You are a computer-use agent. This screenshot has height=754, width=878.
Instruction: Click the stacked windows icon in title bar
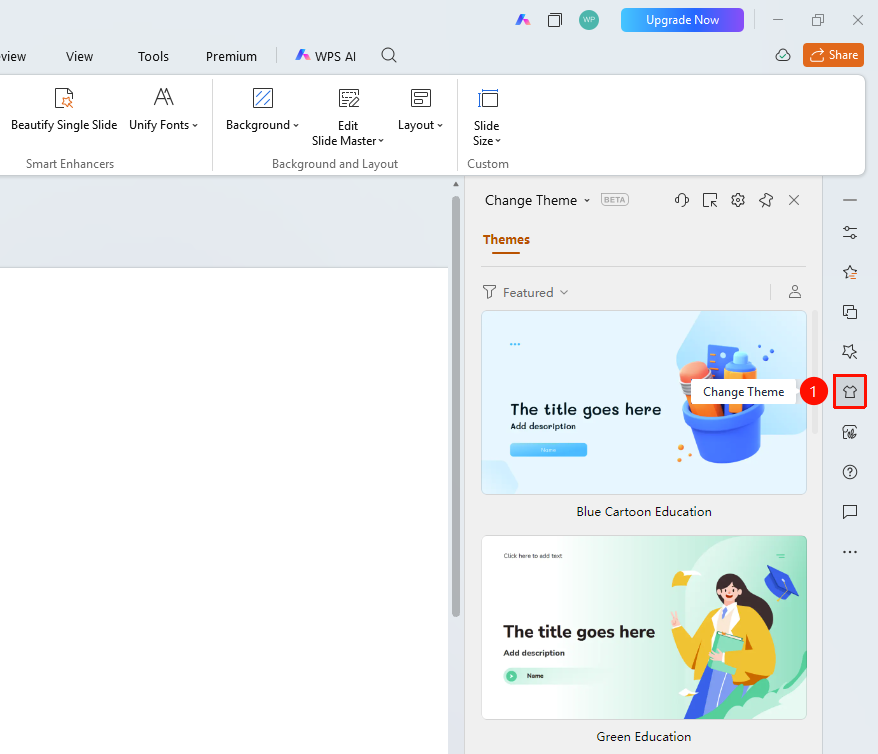(x=555, y=20)
